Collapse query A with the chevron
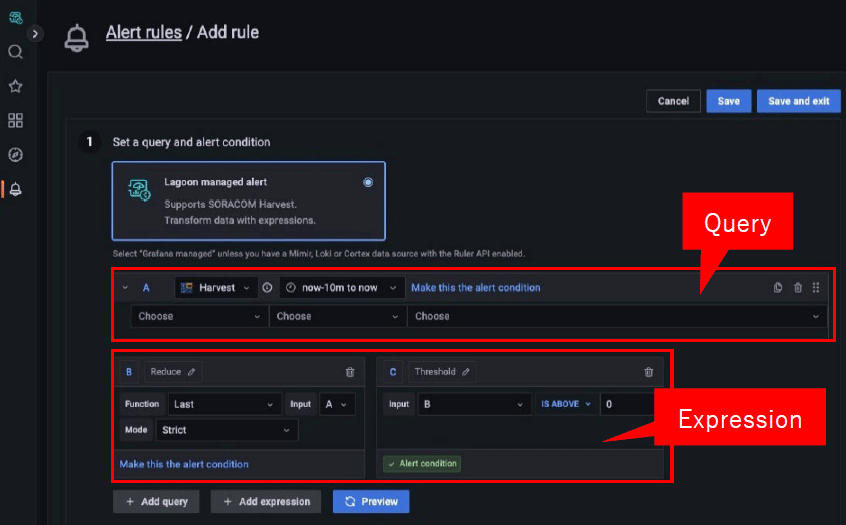The image size is (846, 525). [125, 288]
